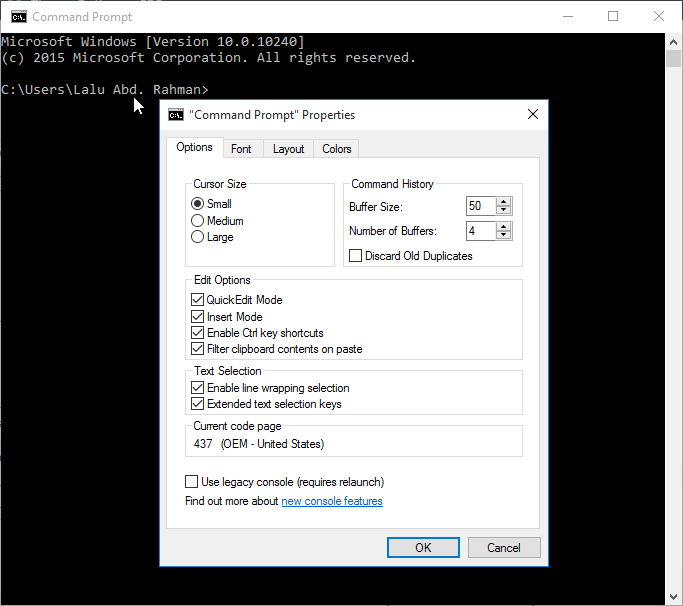Screen dimensions: 683x606
Task: Open the Font tab
Action: click(241, 149)
